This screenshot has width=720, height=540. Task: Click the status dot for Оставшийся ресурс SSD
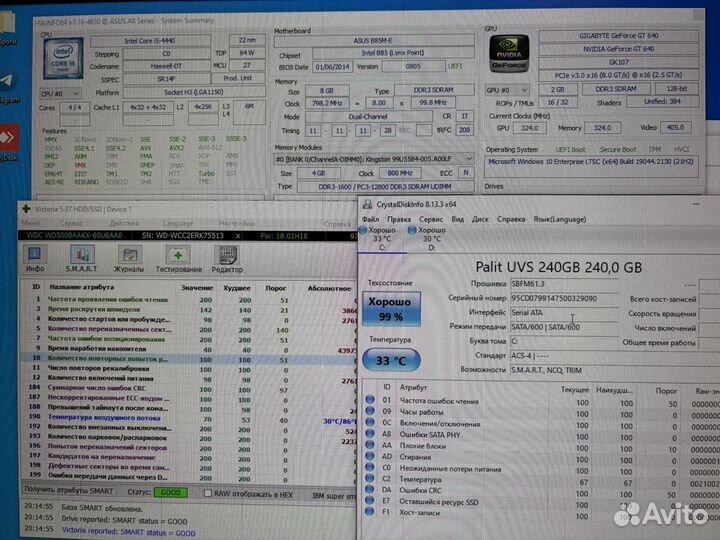370,501
